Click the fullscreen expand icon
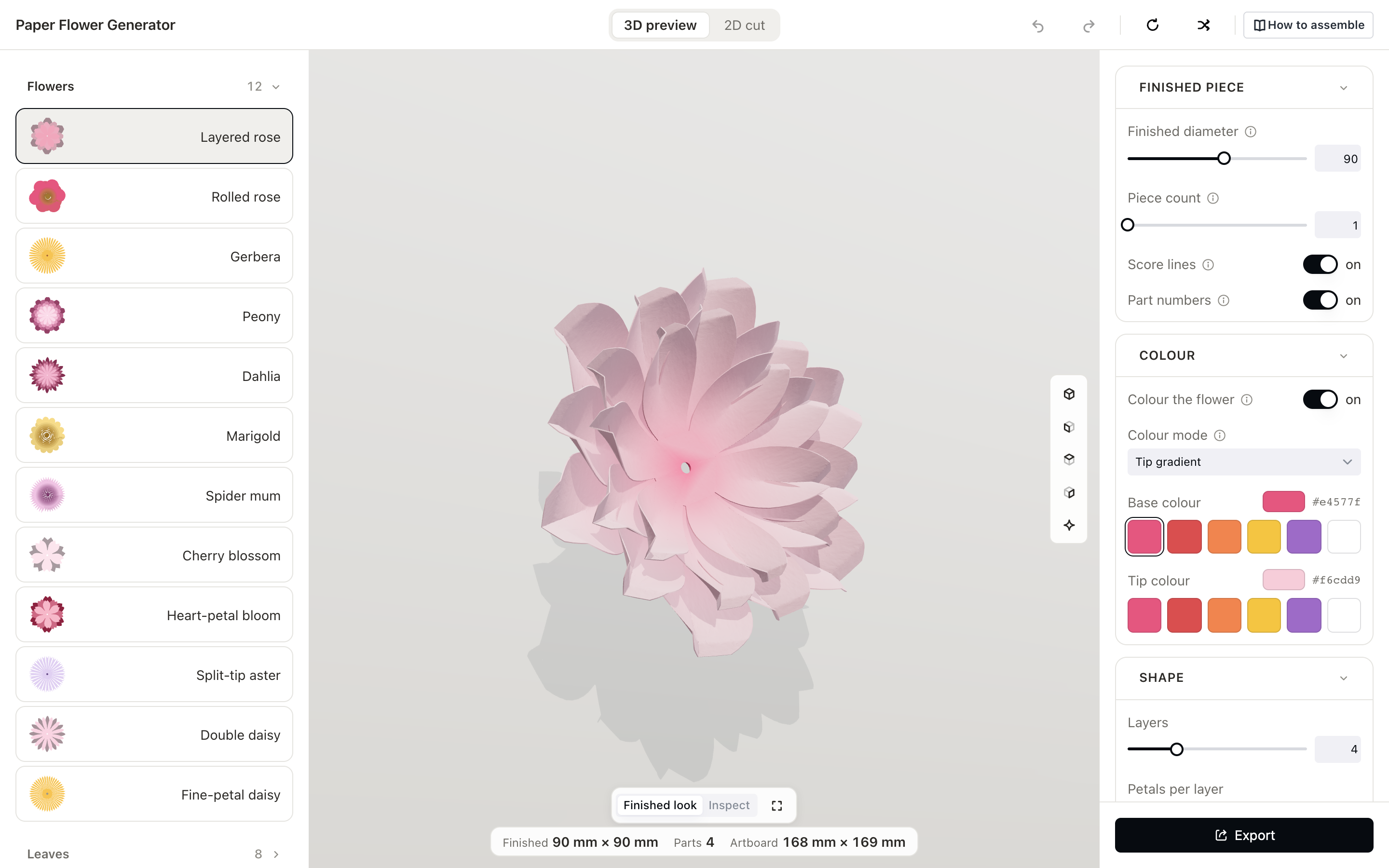 pyautogui.click(x=776, y=805)
